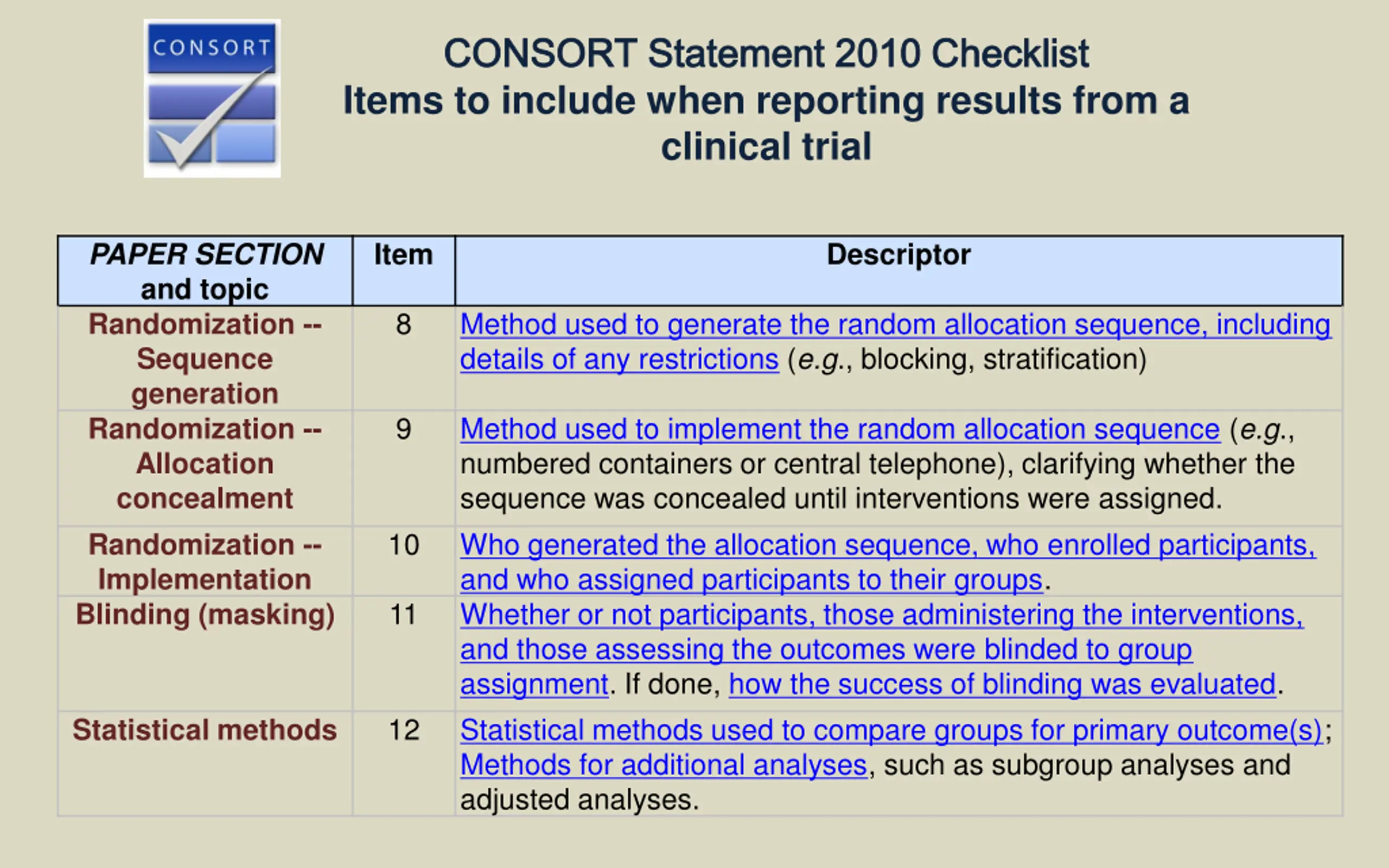Select the 'Item' column header
This screenshot has height=868, width=1389.
[404, 271]
